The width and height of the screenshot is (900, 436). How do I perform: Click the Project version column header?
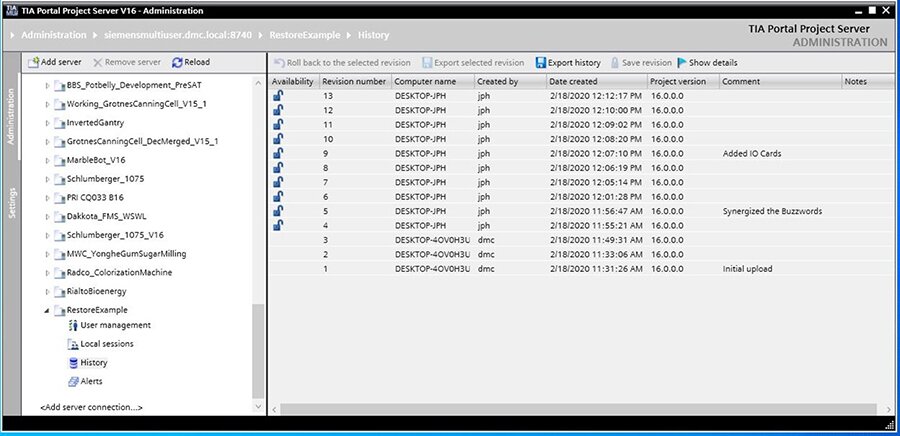(x=683, y=81)
